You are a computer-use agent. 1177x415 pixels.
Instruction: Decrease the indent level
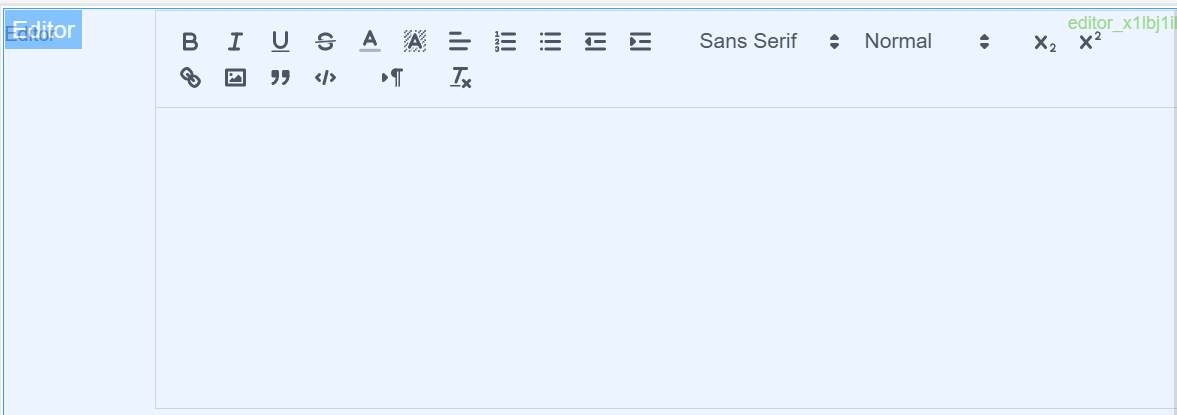595,42
